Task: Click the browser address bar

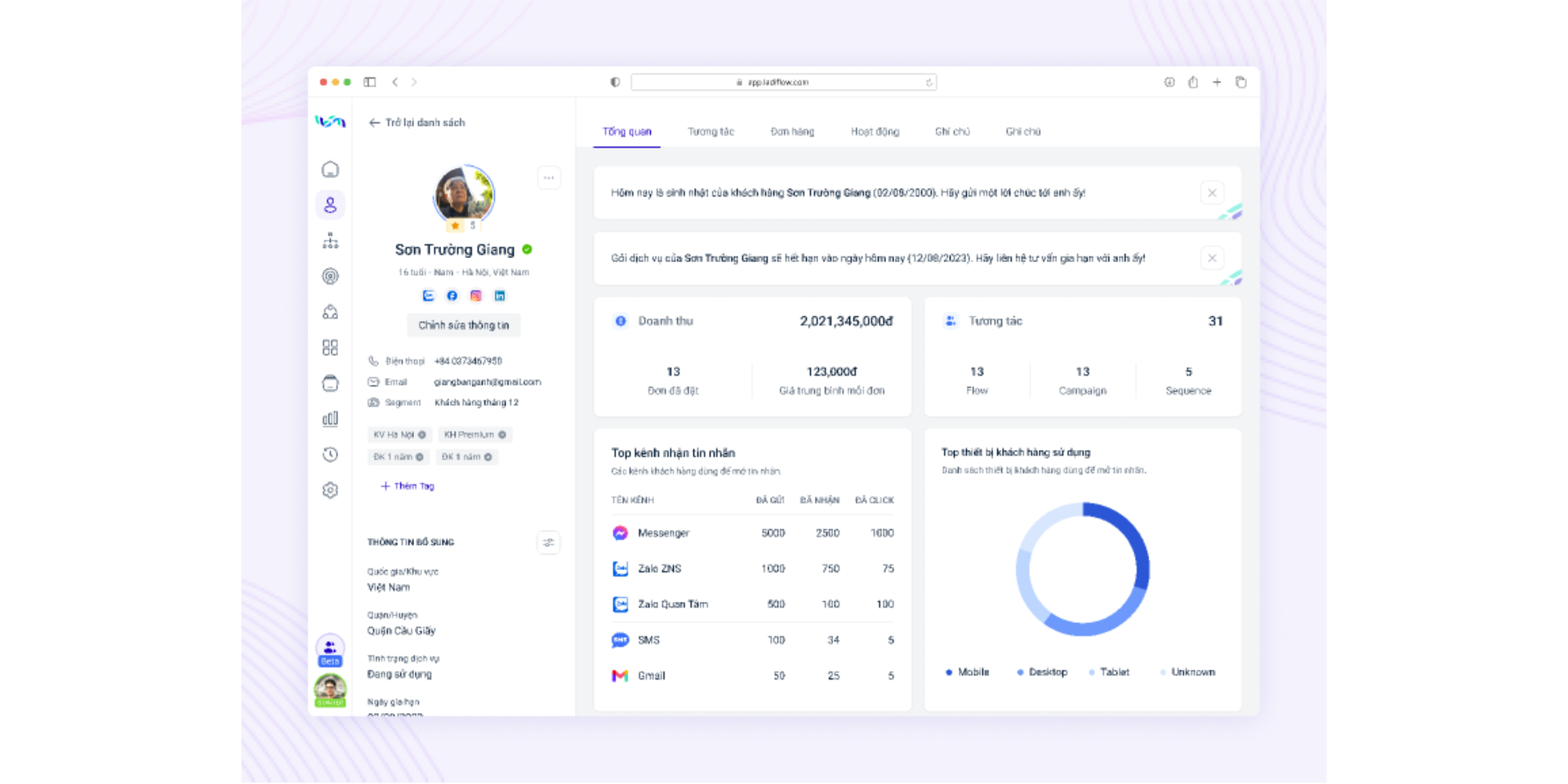Action: (x=784, y=82)
